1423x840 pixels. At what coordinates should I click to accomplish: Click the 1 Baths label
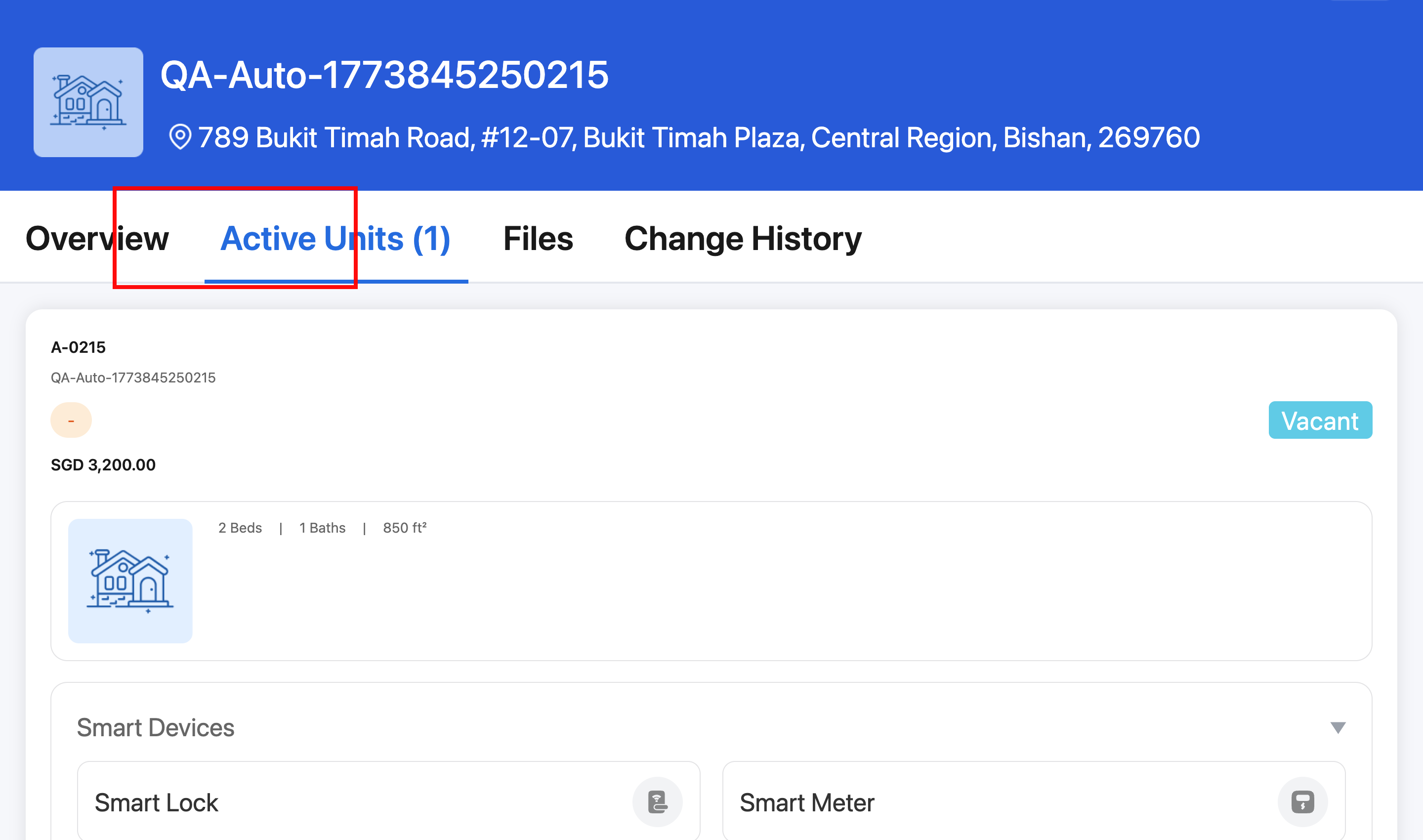click(322, 528)
